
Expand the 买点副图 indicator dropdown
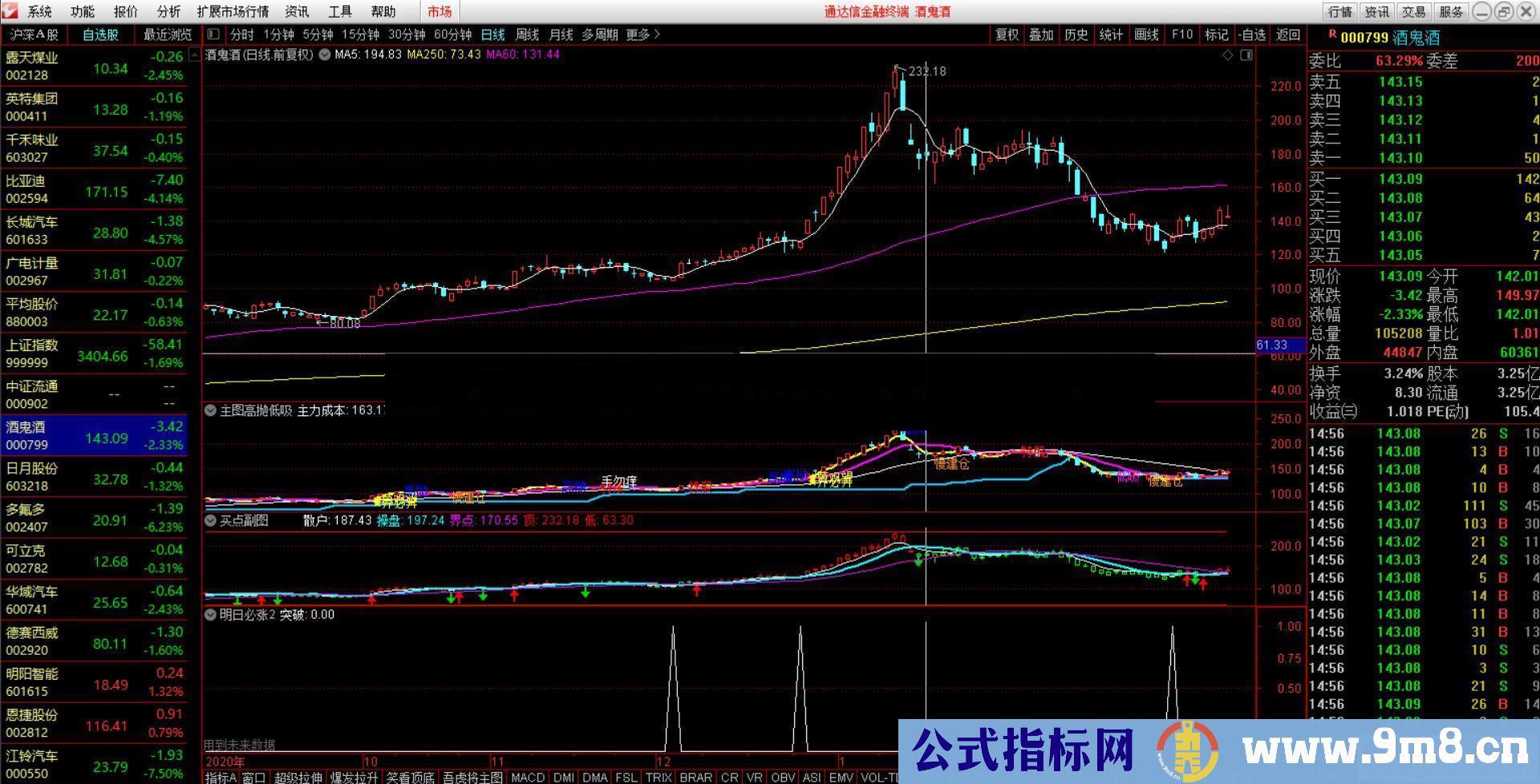pyautogui.click(x=211, y=520)
